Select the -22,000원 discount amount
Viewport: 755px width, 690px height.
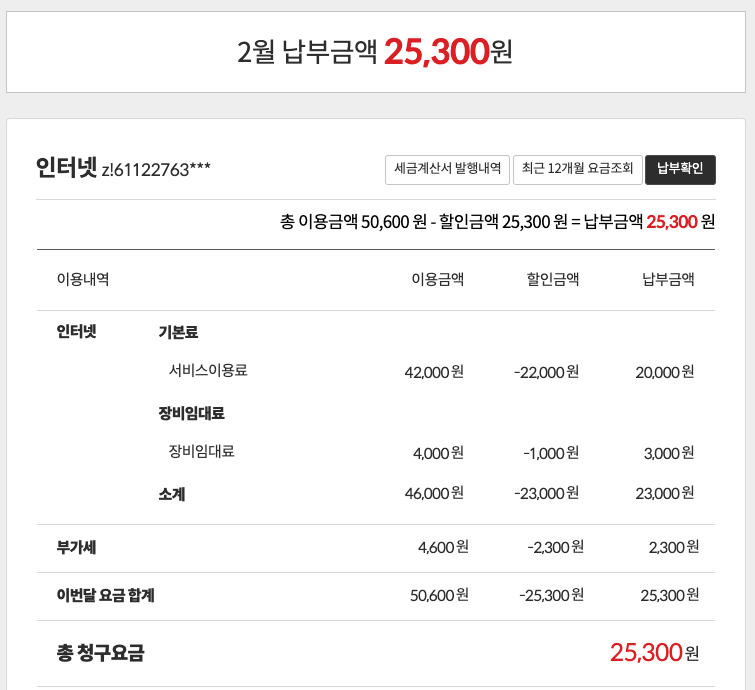[546, 371]
